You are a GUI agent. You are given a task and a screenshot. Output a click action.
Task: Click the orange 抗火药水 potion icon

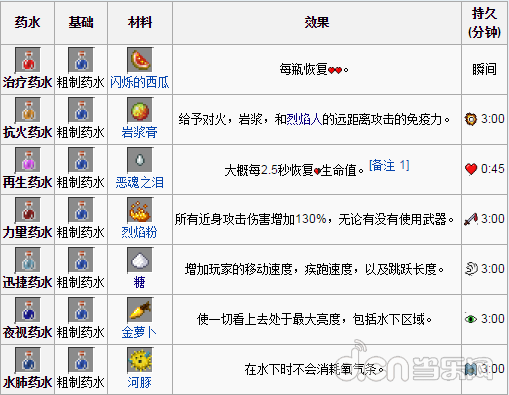pos(28,110)
